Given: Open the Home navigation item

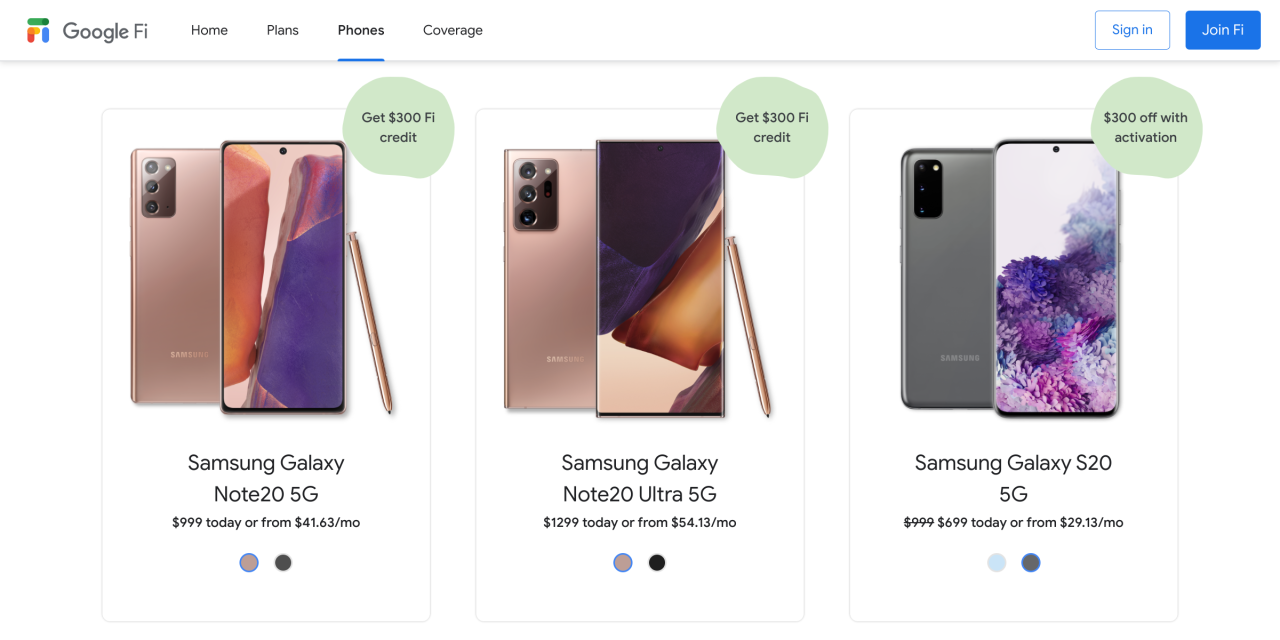Looking at the screenshot, I should (x=209, y=30).
